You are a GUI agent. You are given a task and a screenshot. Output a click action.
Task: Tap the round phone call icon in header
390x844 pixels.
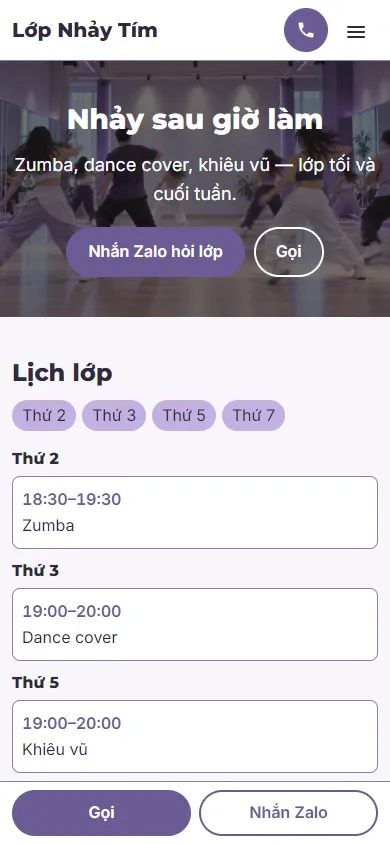[306, 30]
